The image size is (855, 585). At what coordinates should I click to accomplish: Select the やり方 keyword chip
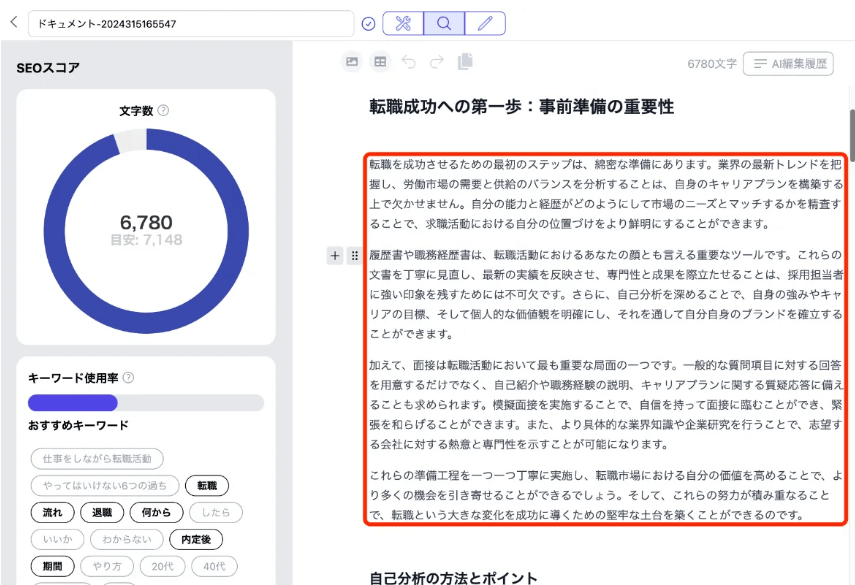click(107, 566)
